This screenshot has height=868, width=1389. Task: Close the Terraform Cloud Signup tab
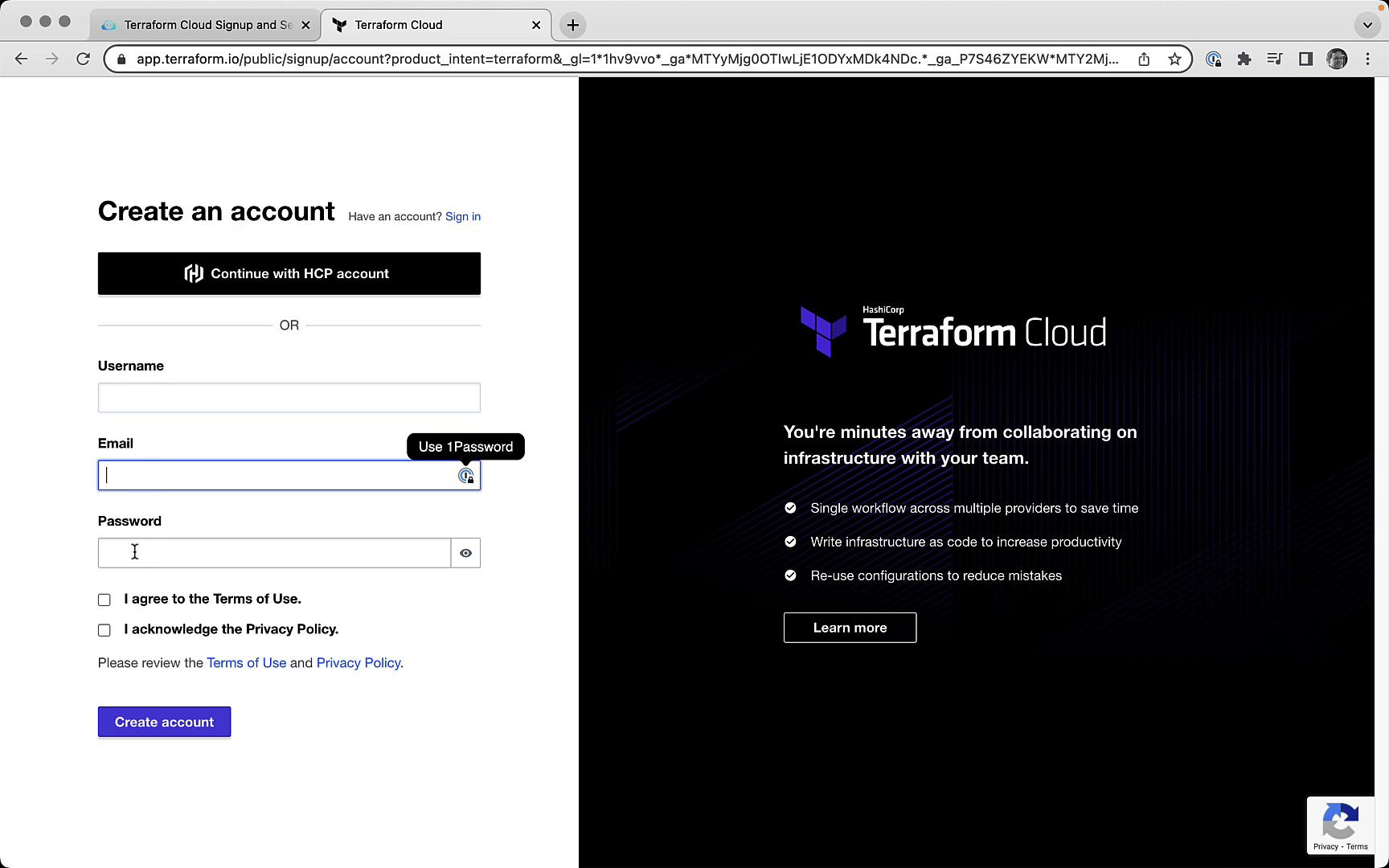(305, 25)
